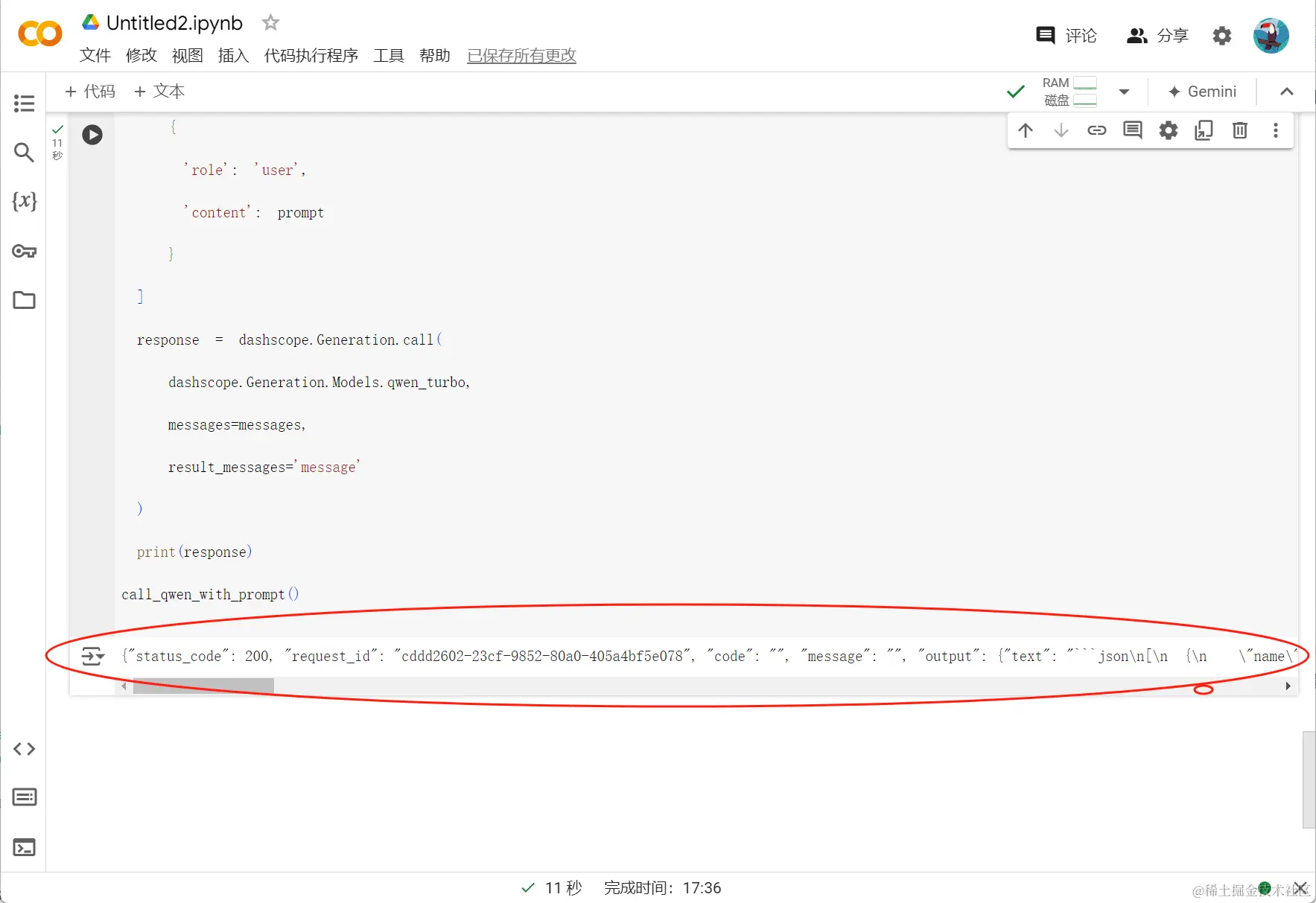Open the code snippets panel
This screenshot has height=903, width=1316.
tap(24, 749)
